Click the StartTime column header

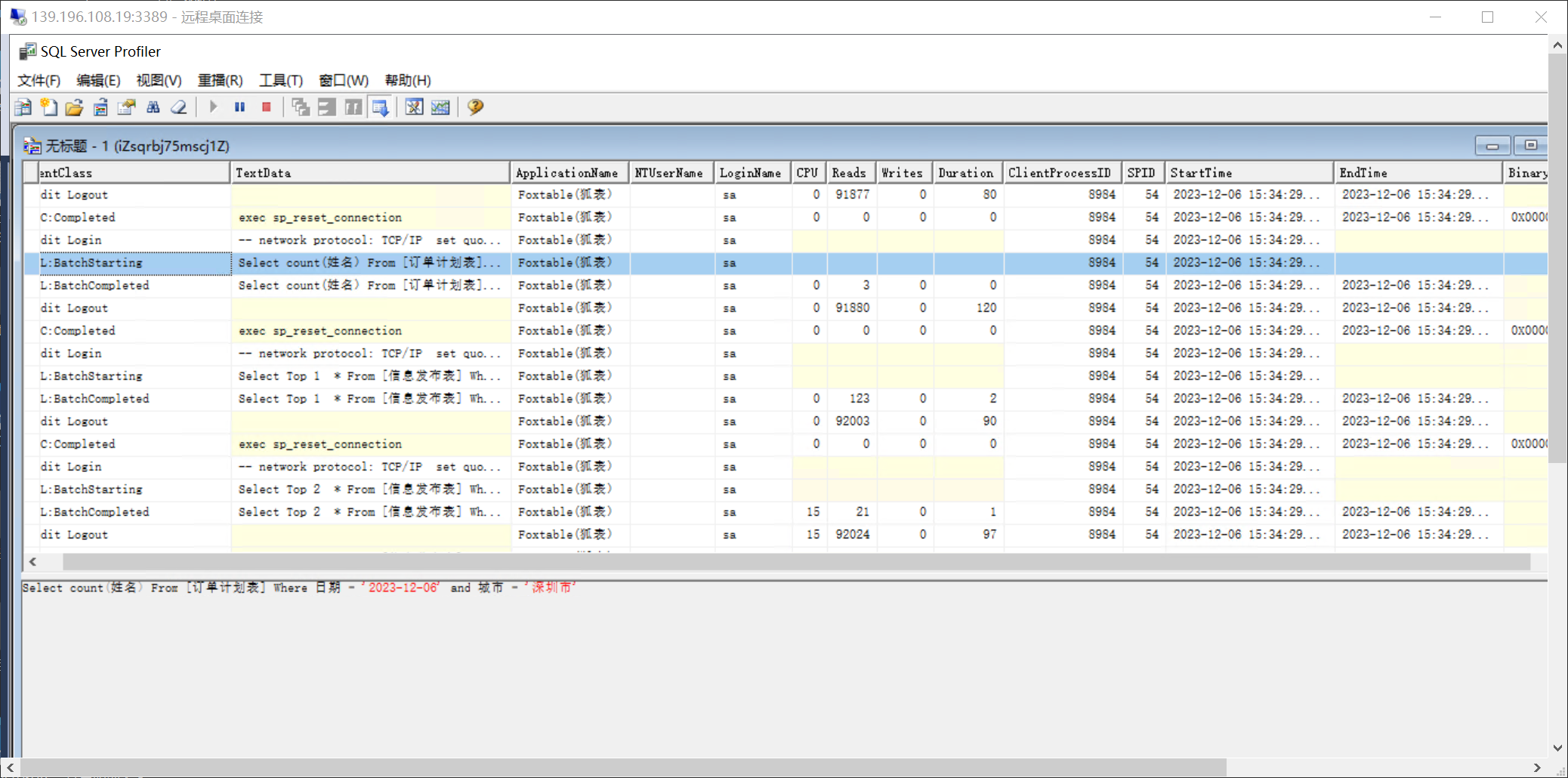click(1249, 173)
